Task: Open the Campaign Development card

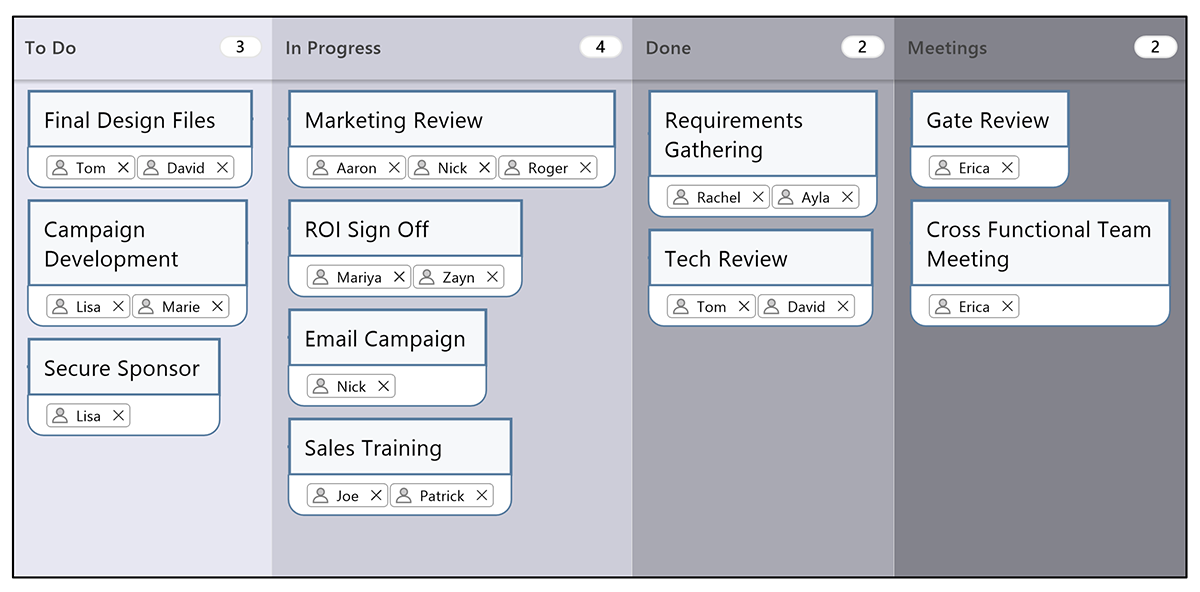Action: coord(137,244)
